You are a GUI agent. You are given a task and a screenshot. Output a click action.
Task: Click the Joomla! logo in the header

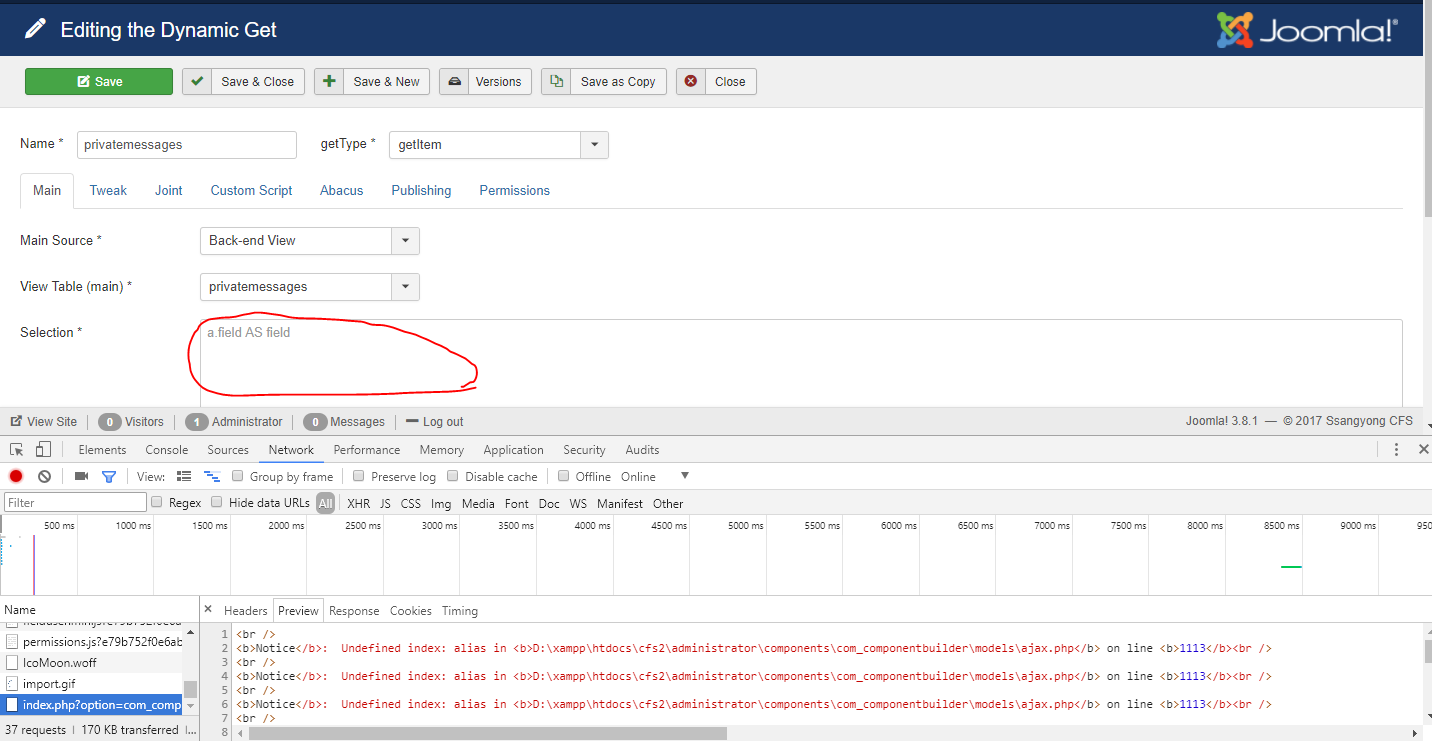(x=1306, y=30)
